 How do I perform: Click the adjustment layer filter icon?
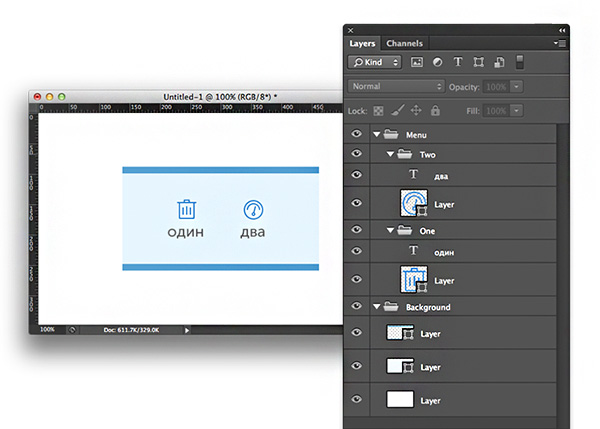coord(437,62)
